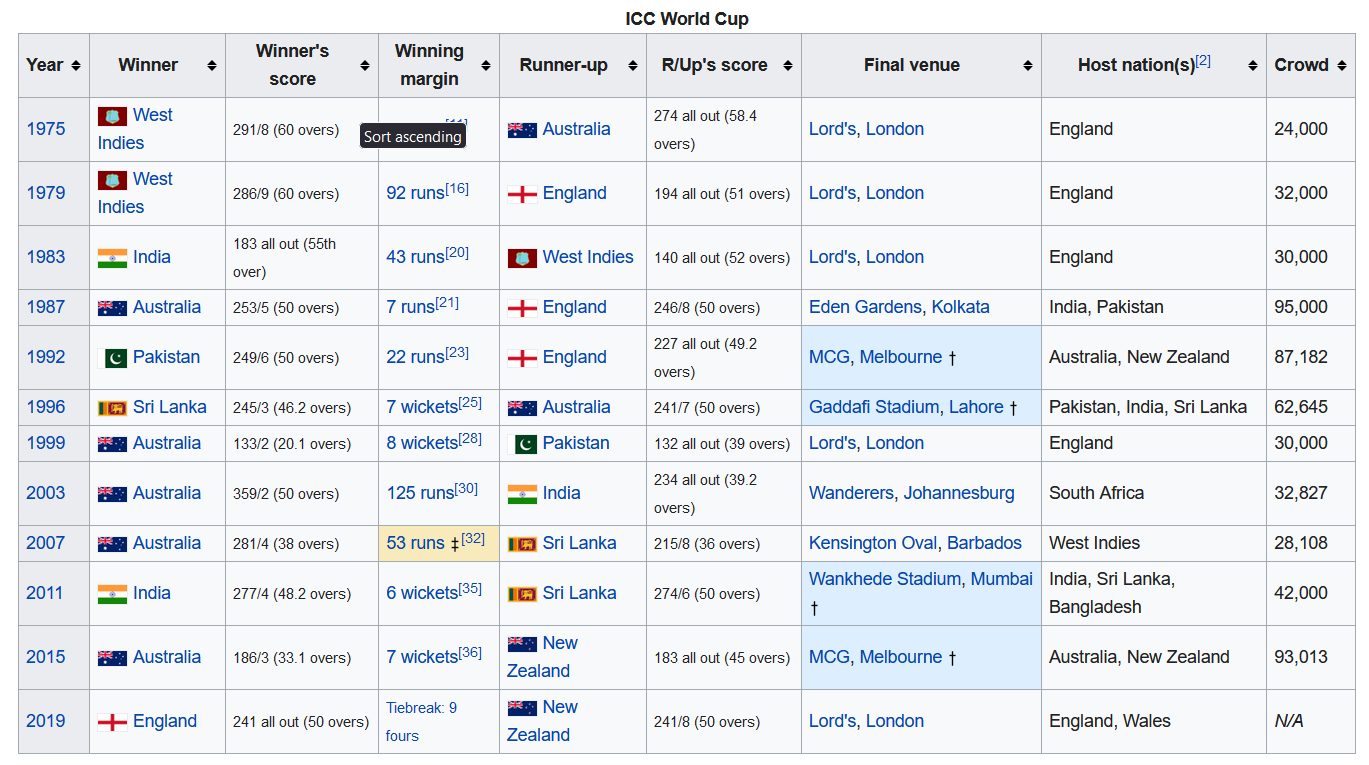1369x765 pixels.
Task: Open reference [2] in Host nation(s) header
Action: 1203,60
